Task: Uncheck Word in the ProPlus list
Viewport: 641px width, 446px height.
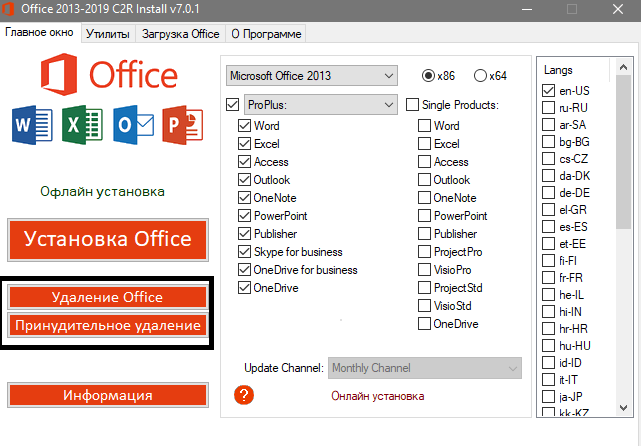Action: pos(244,126)
